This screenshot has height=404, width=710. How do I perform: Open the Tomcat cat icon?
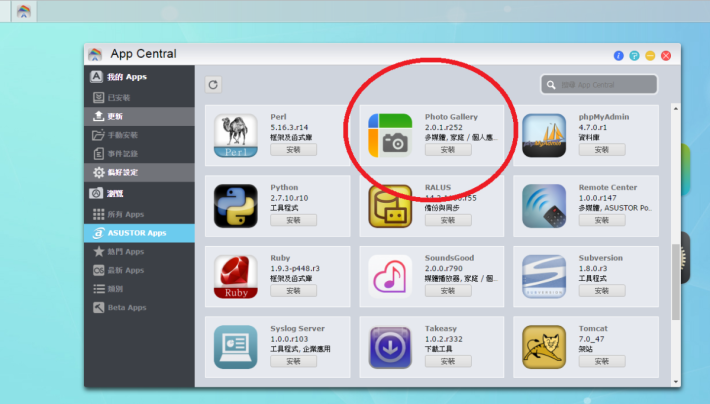(544, 347)
